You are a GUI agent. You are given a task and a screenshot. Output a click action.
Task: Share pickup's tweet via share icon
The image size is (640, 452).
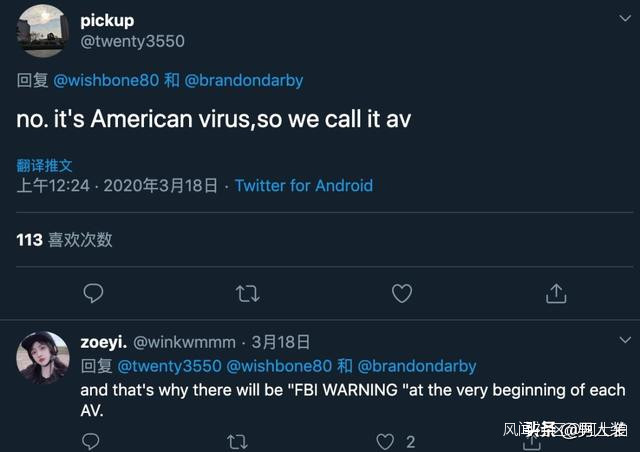(556, 293)
